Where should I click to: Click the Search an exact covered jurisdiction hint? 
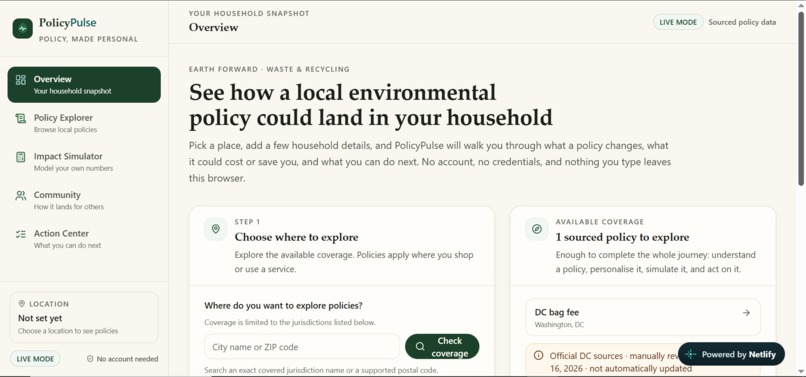tap(321, 370)
